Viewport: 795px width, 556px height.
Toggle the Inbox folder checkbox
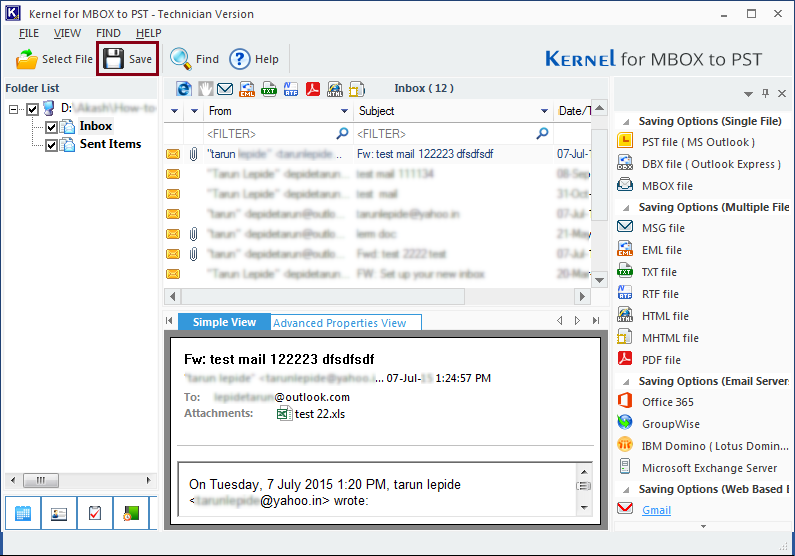(x=51, y=127)
